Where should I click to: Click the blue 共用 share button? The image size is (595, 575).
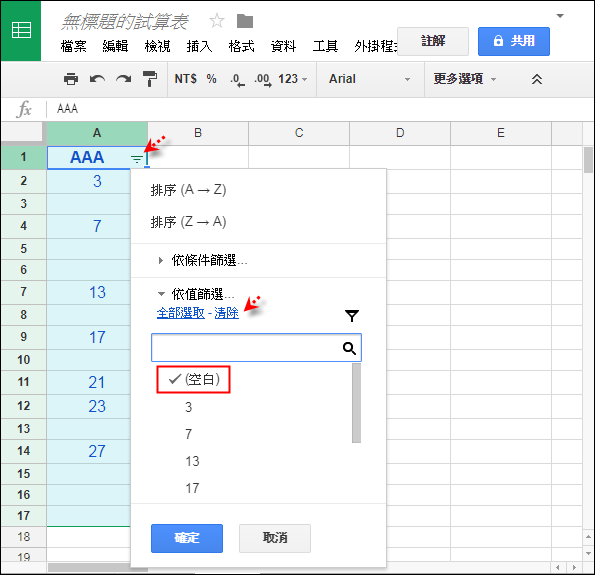point(514,41)
